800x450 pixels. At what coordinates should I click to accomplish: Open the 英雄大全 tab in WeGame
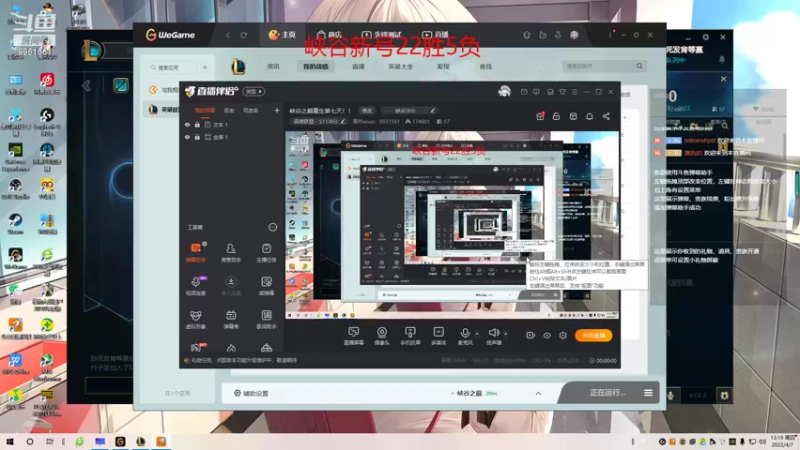(x=401, y=66)
